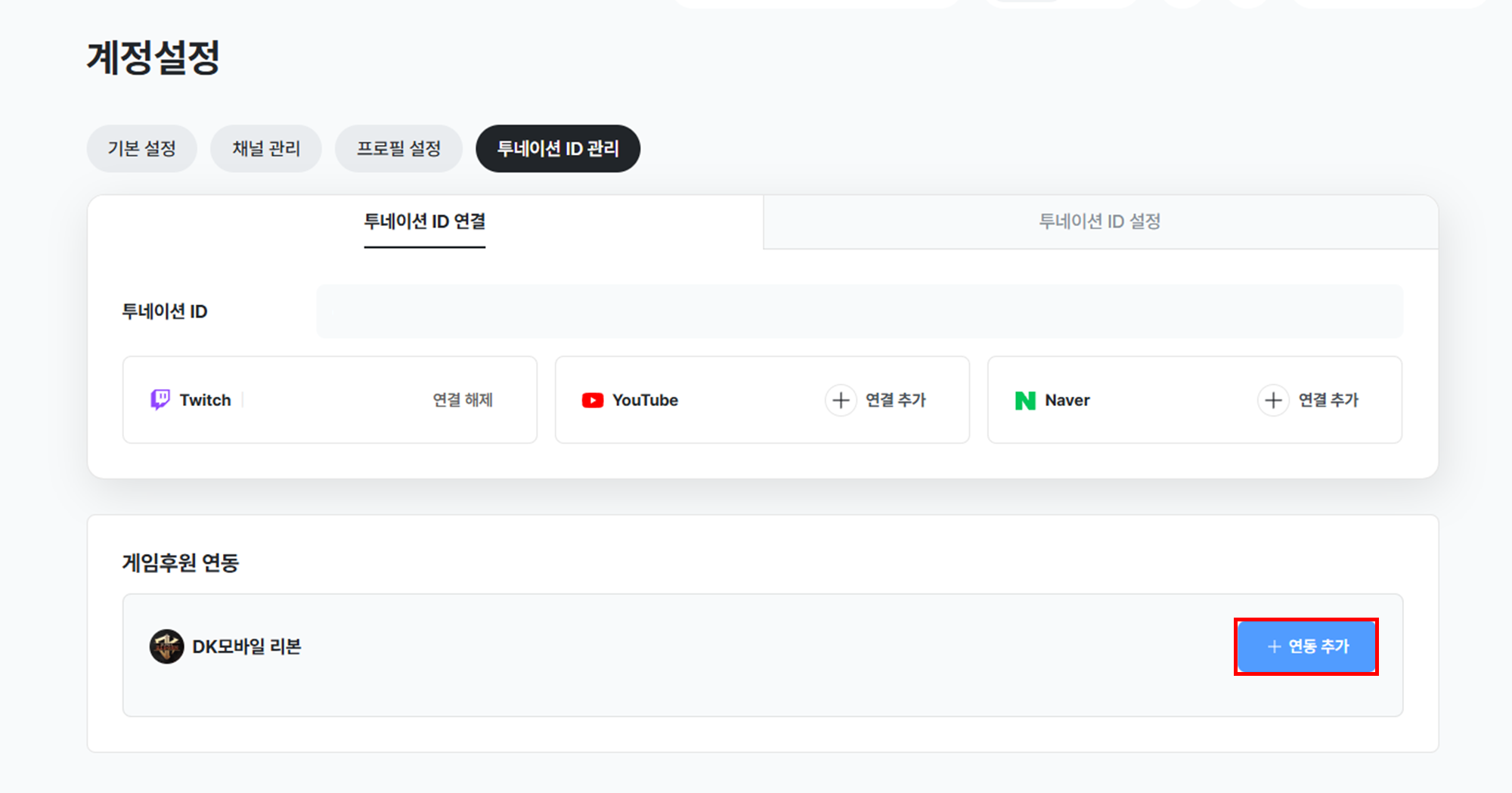
Task: Switch to the 투네이션 ID 설정 sub-tab
Action: point(1100,221)
